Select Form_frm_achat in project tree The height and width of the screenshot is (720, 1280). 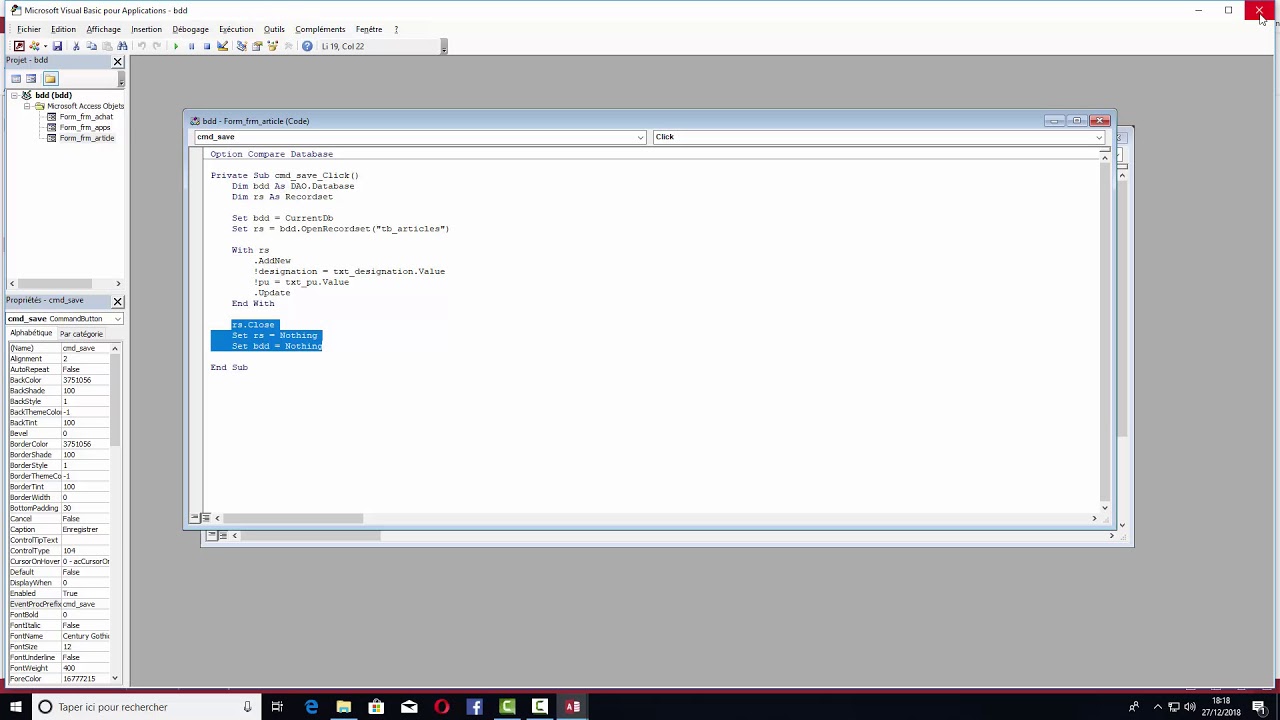tap(86, 117)
